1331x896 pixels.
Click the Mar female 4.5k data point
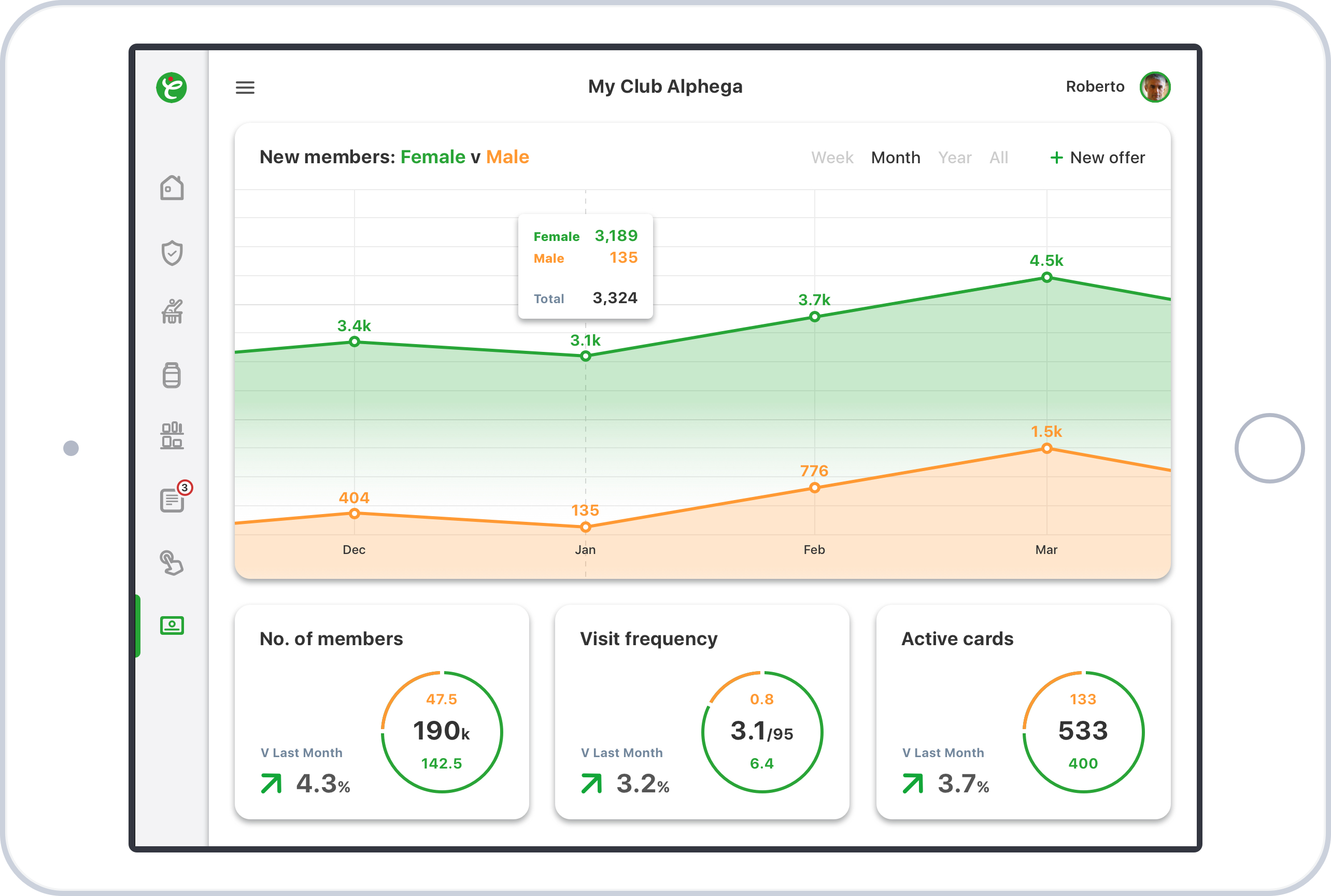pyautogui.click(x=1046, y=278)
